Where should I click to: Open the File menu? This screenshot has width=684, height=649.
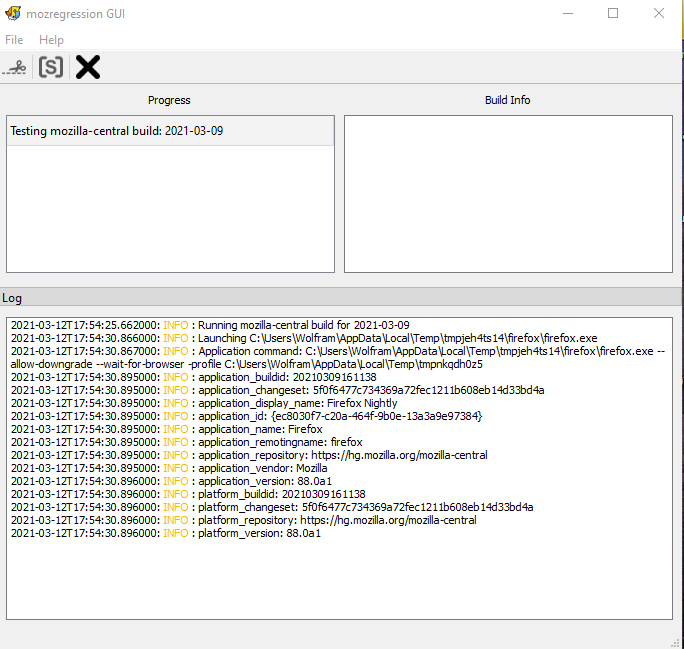(14, 40)
